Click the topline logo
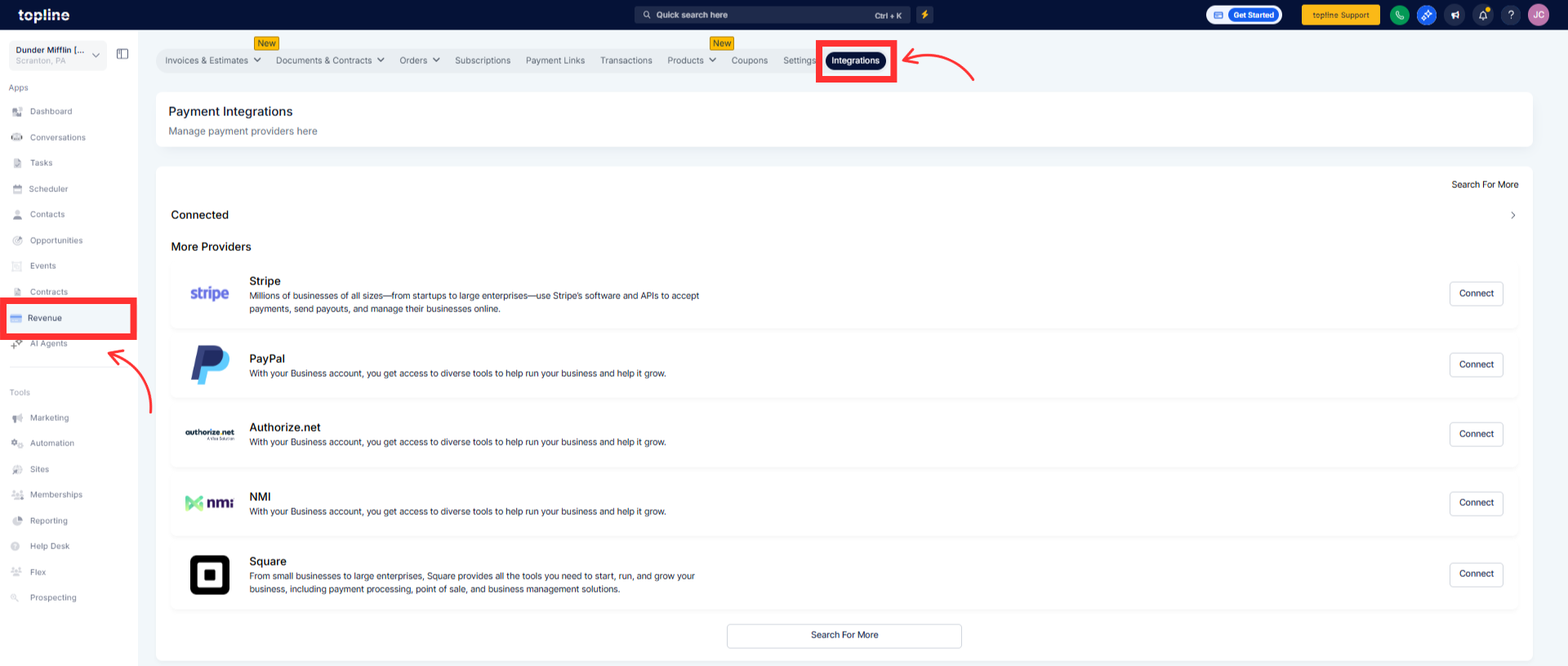 coord(44,16)
